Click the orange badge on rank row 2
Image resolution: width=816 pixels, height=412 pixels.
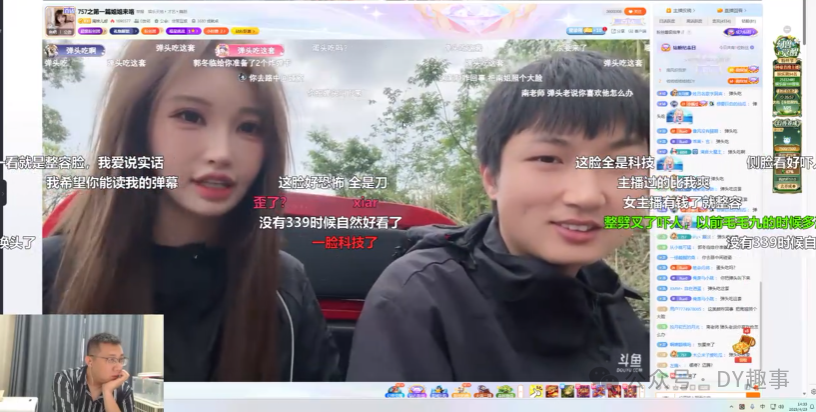743,81
